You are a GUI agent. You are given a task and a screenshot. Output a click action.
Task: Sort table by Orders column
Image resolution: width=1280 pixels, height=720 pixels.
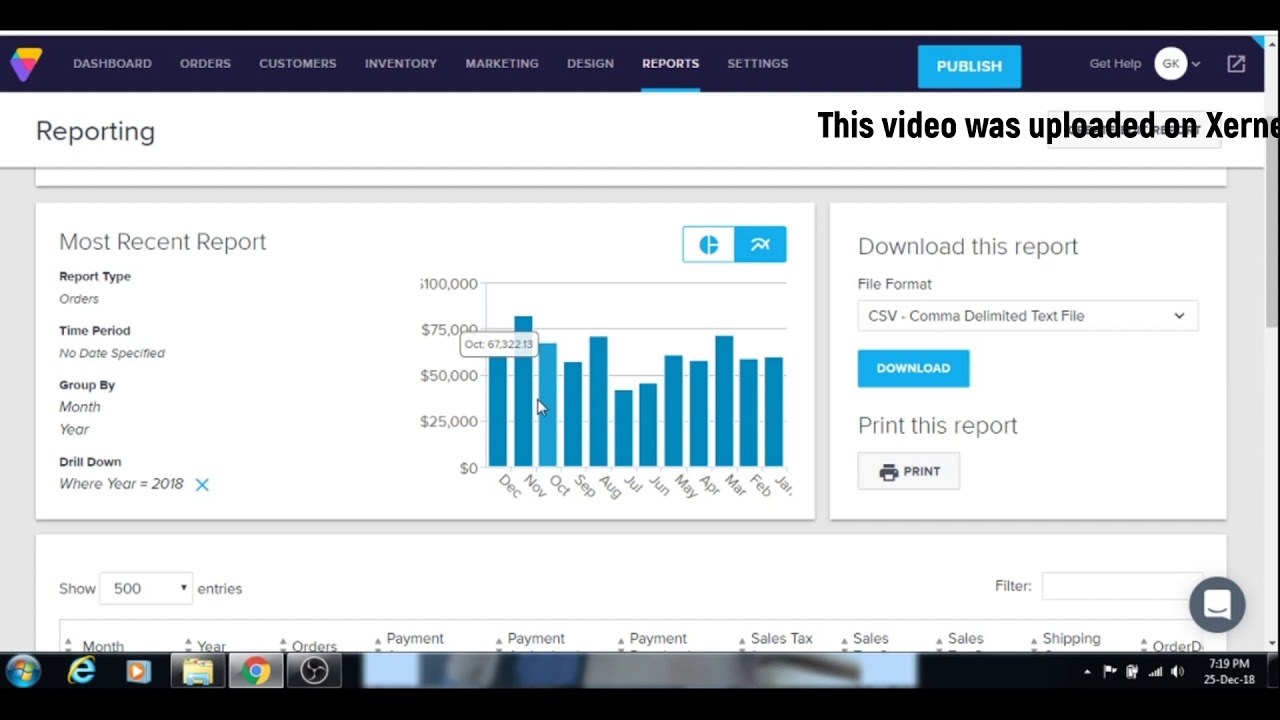(314, 646)
